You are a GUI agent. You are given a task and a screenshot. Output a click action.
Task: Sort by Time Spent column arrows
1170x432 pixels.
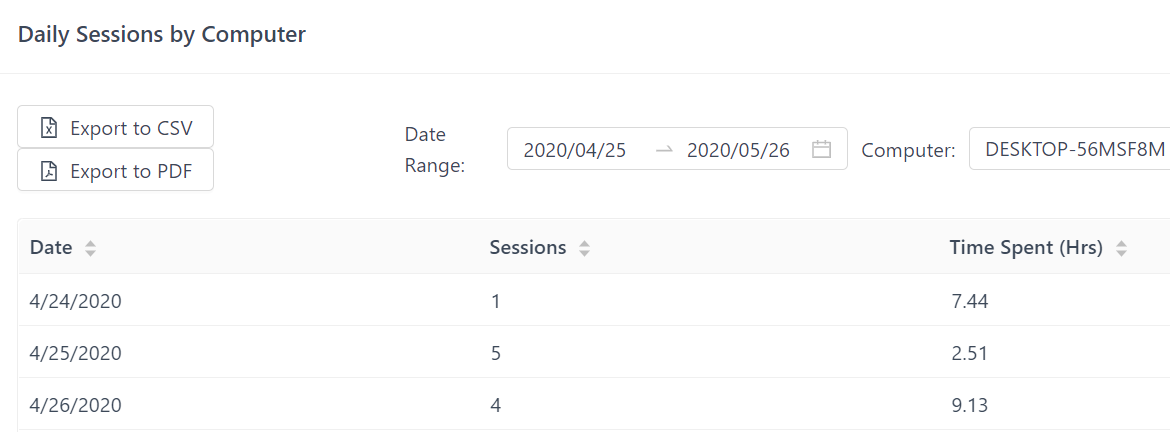click(1121, 248)
